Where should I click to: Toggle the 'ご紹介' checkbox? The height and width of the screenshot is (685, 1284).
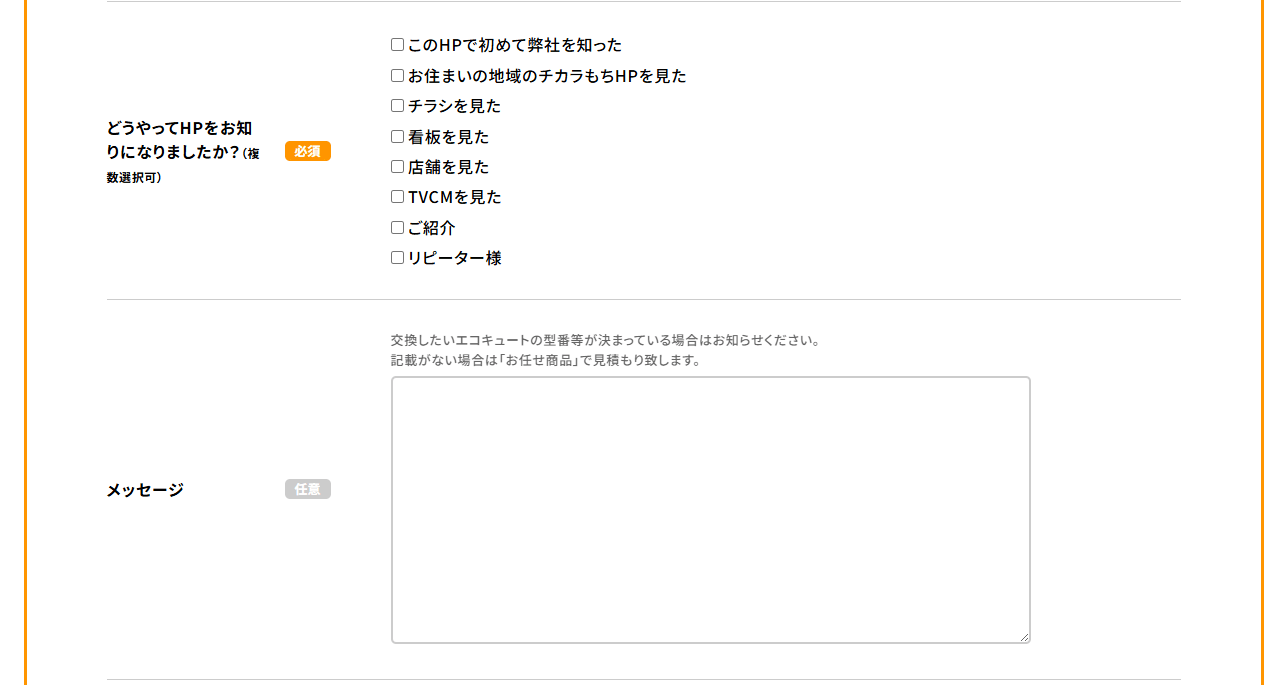point(397,227)
